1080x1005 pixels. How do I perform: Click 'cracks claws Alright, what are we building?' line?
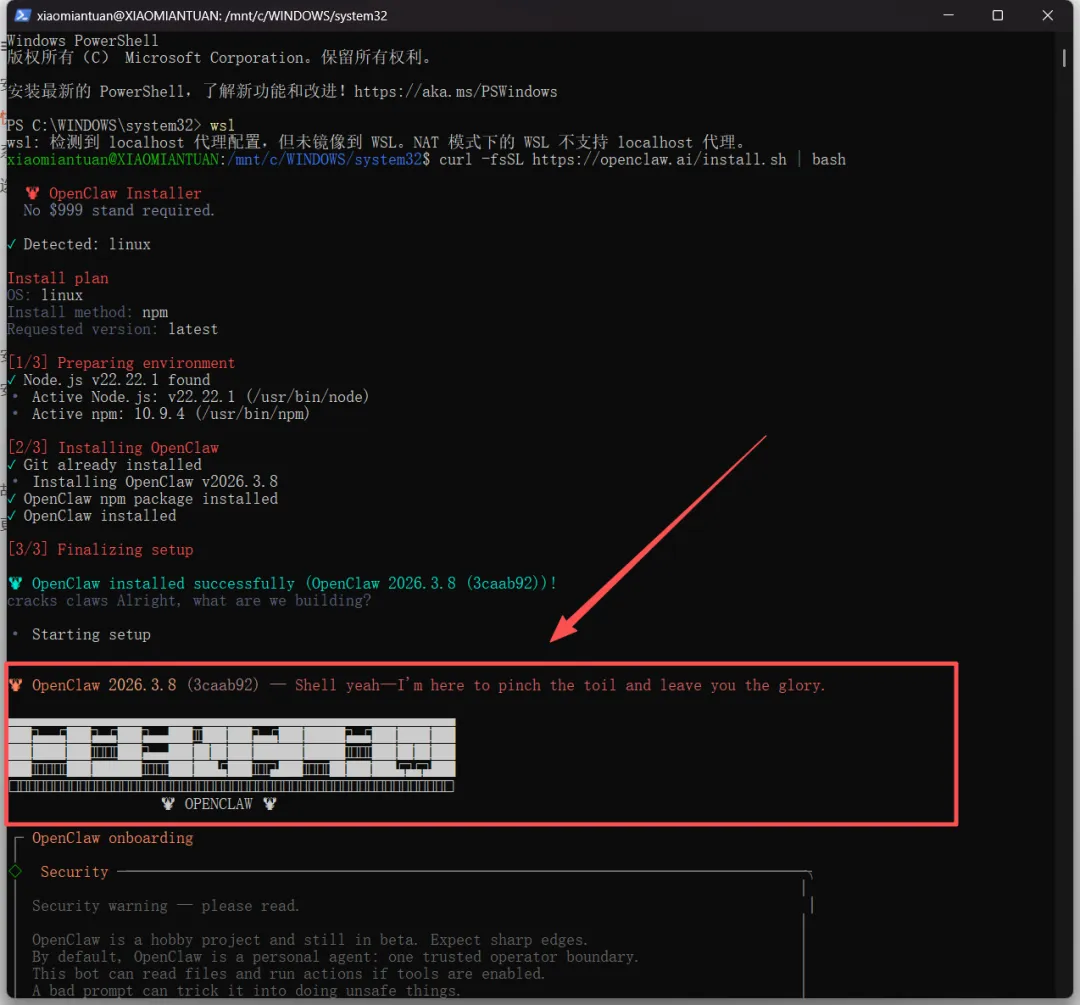189,601
